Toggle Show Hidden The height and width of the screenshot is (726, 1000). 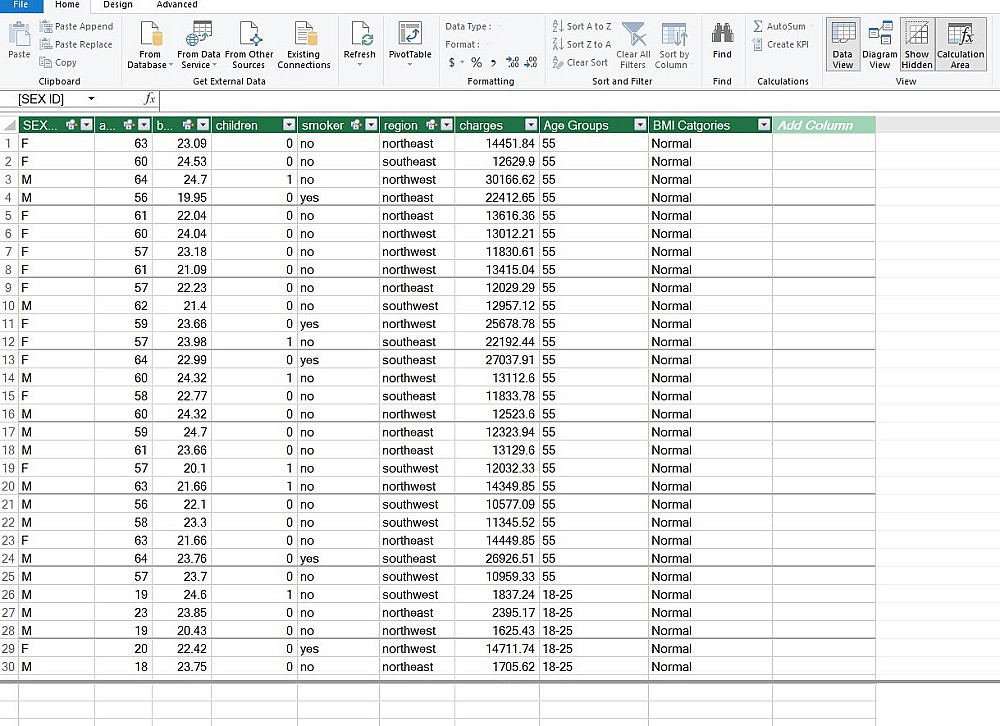pos(917,45)
